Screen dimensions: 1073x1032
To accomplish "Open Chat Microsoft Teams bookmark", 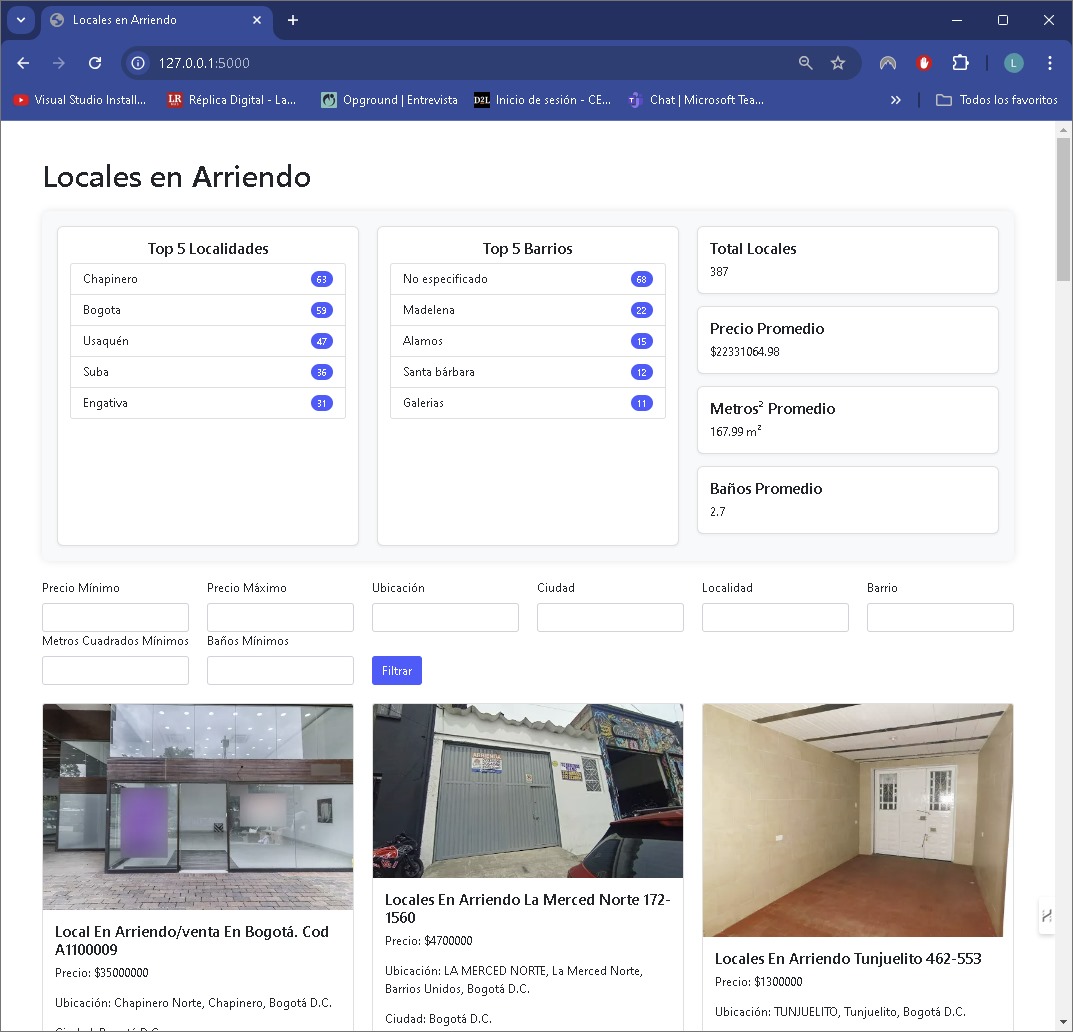I will tap(696, 100).
